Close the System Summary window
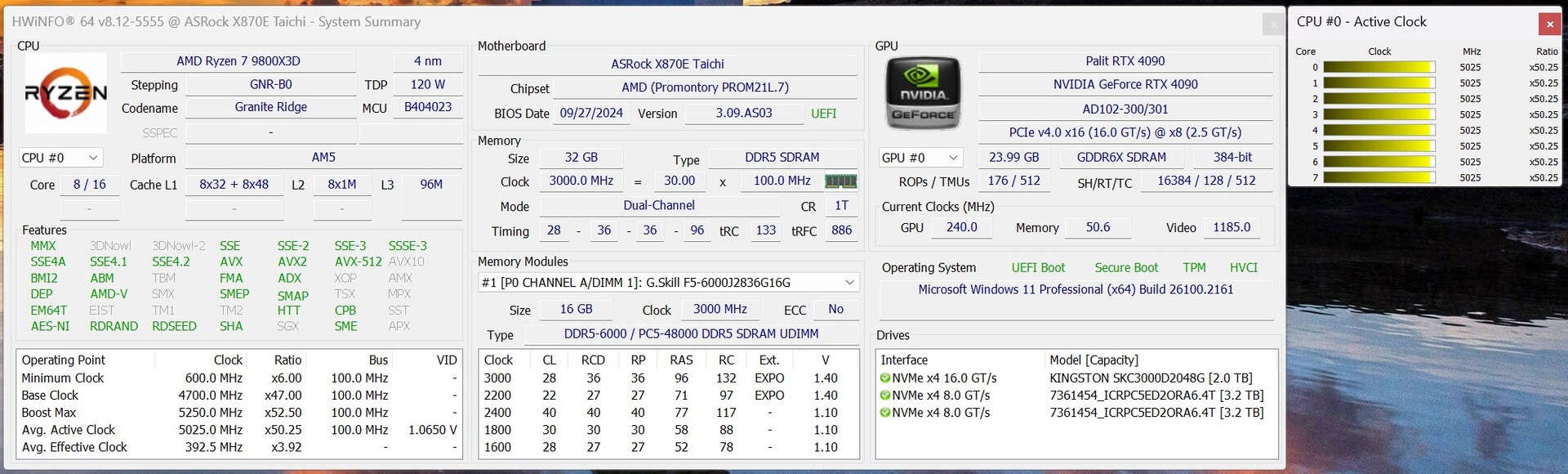The width and height of the screenshot is (1568, 474). click(x=1273, y=25)
